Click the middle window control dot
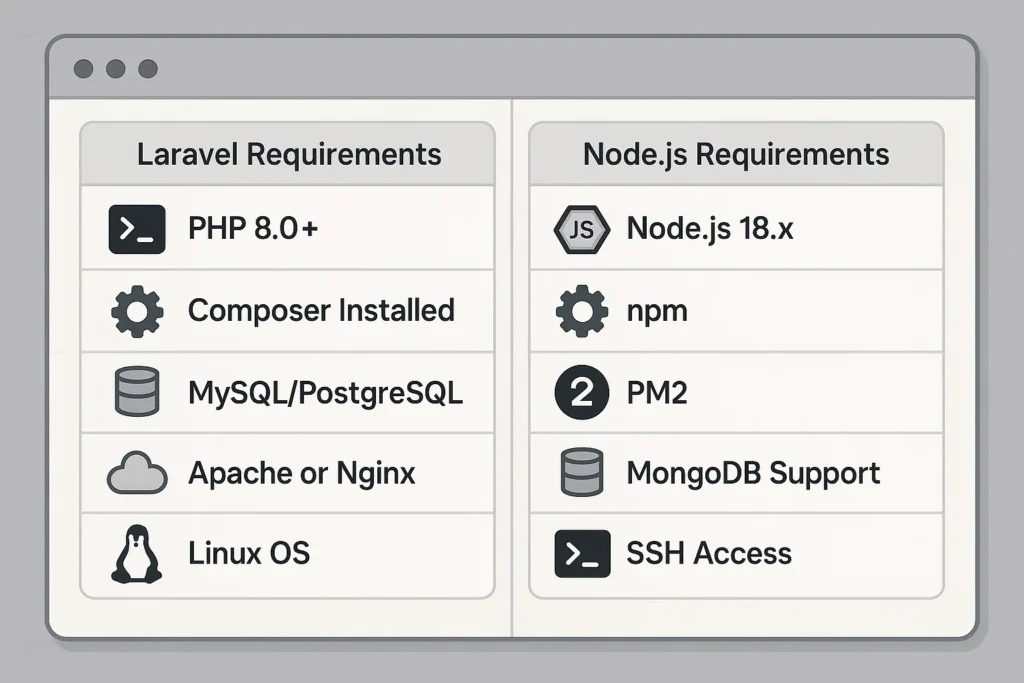This screenshot has height=683, width=1024. pyautogui.click(x=116, y=69)
